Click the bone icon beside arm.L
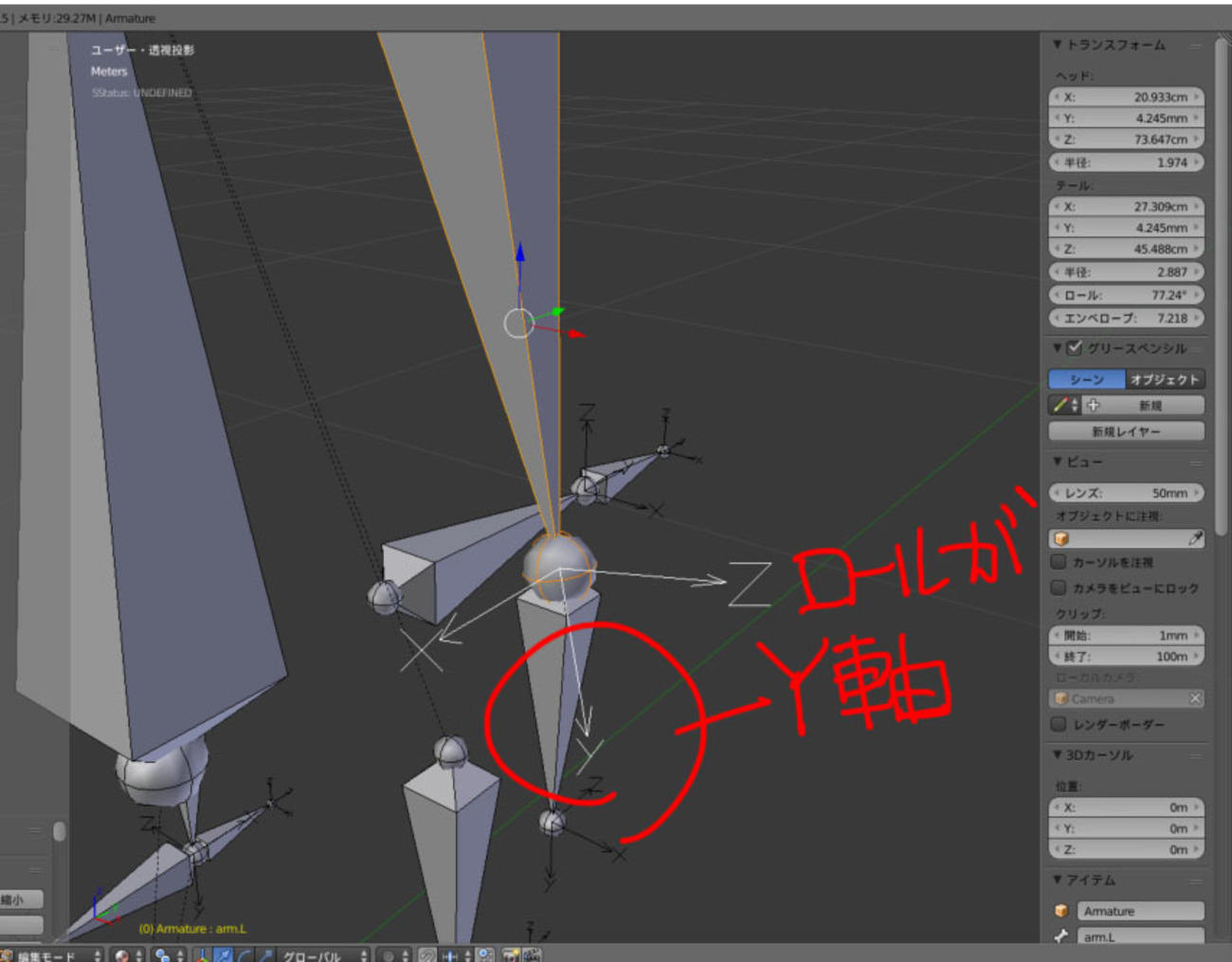Image resolution: width=1232 pixels, height=962 pixels. [1061, 936]
